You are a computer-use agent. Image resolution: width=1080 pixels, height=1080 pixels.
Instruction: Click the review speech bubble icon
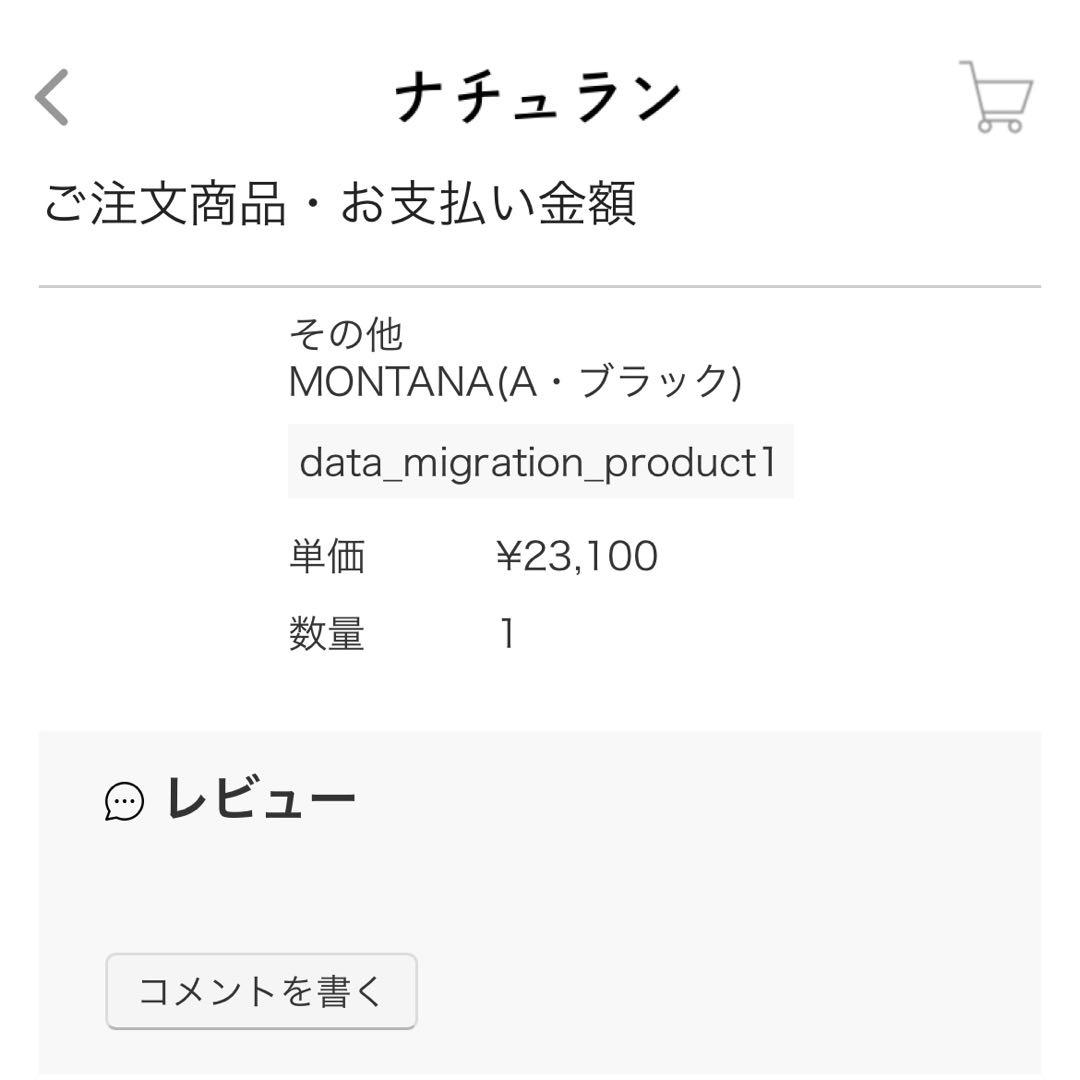click(x=123, y=802)
